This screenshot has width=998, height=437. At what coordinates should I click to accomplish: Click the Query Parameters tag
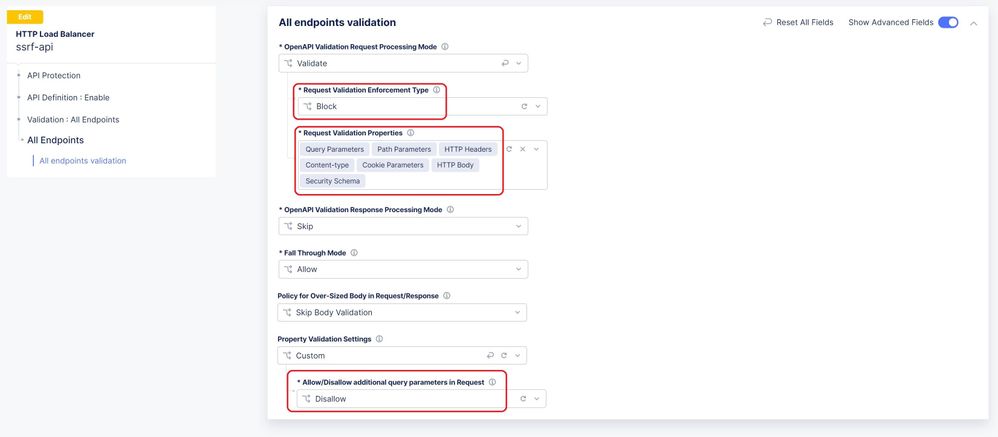click(335, 149)
